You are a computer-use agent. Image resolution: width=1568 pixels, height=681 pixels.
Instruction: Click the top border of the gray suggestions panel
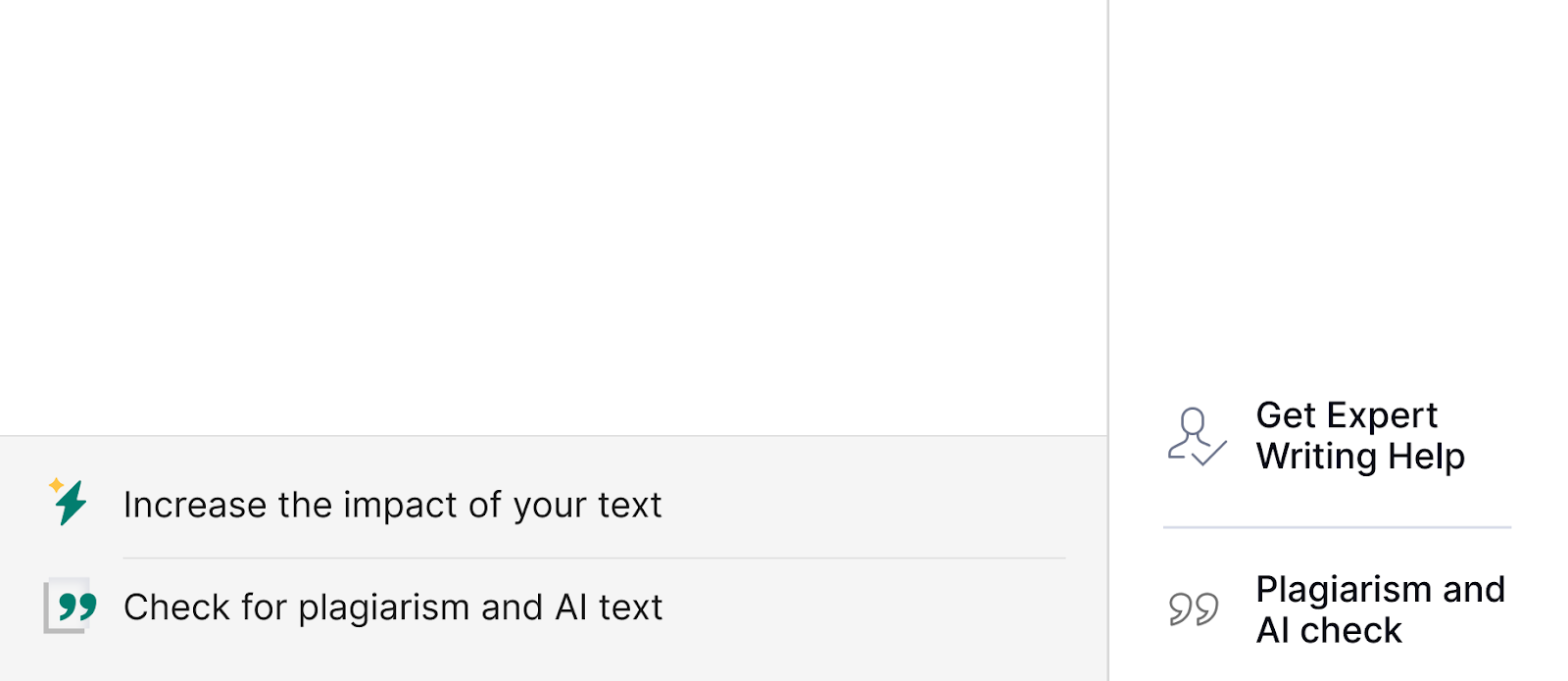click(x=554, y=435)
